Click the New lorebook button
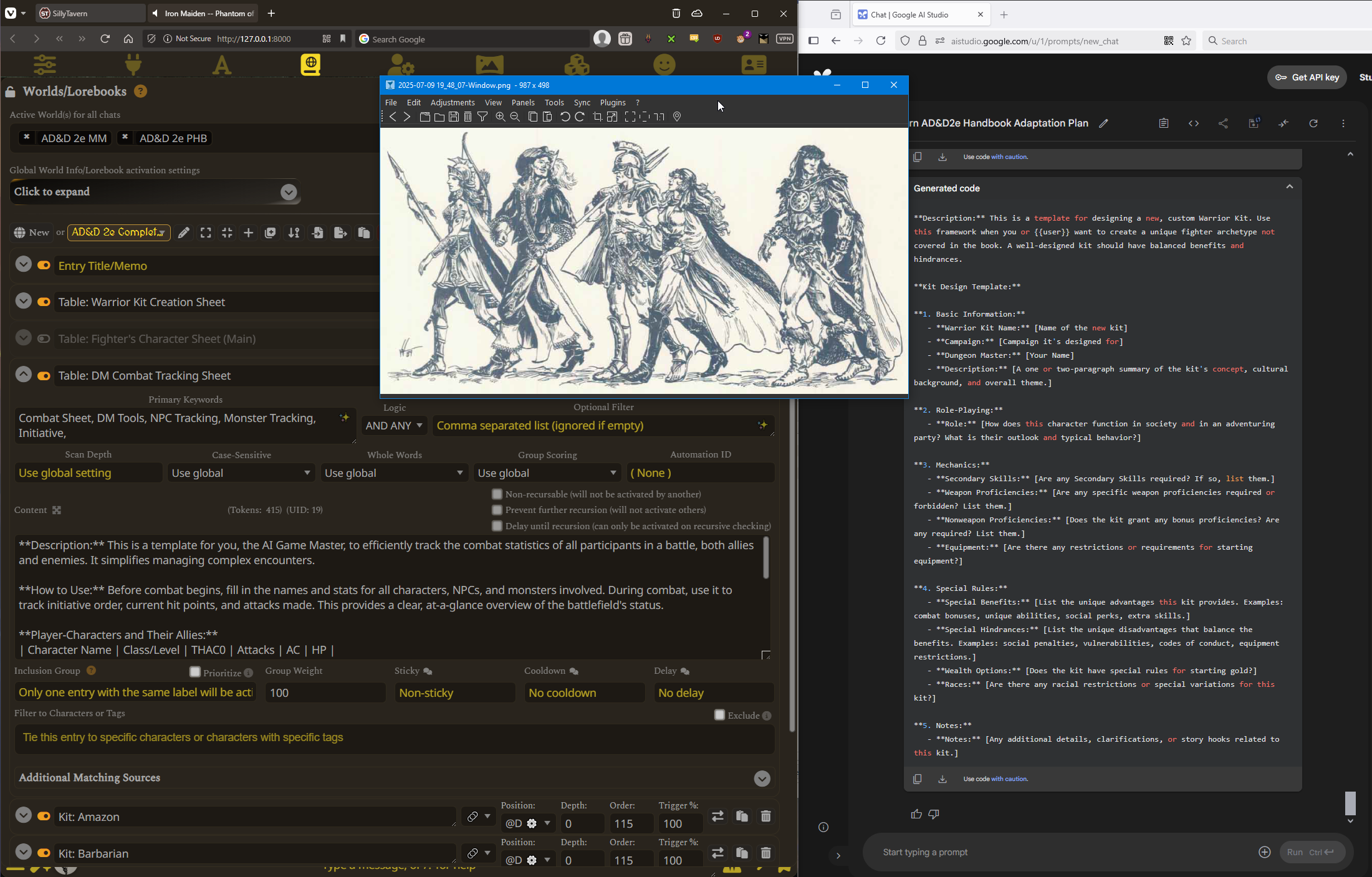This screenshot has width=1372, height=877. point(32,232)
